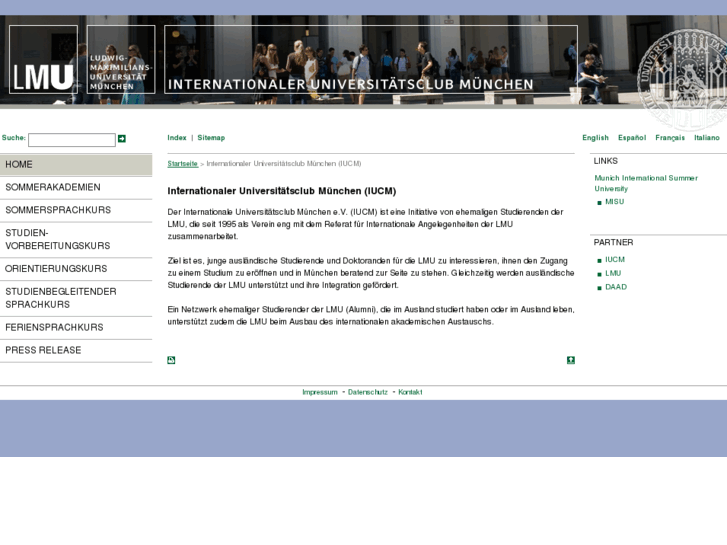
Task: Switch language to English
Action: coord(595,138)
